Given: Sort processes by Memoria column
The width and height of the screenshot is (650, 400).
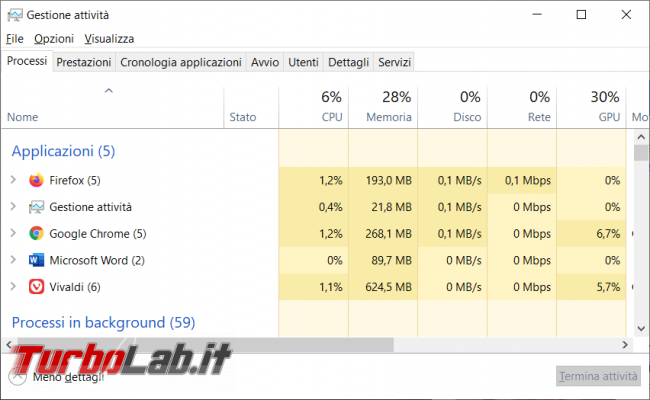Looking at the screenshot, I should [x=383, y=108].
